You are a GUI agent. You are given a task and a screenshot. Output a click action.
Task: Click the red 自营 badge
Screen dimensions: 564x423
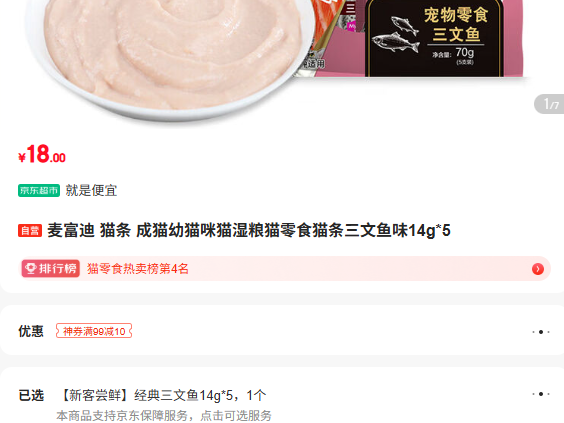[30, 231]
